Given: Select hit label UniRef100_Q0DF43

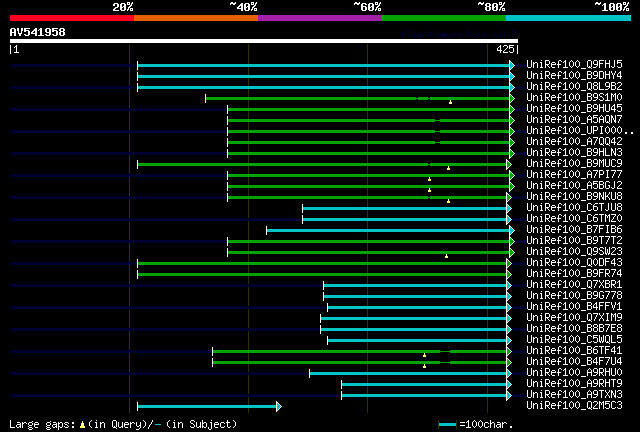Looking at the screenshot, I should coord(574,263).
